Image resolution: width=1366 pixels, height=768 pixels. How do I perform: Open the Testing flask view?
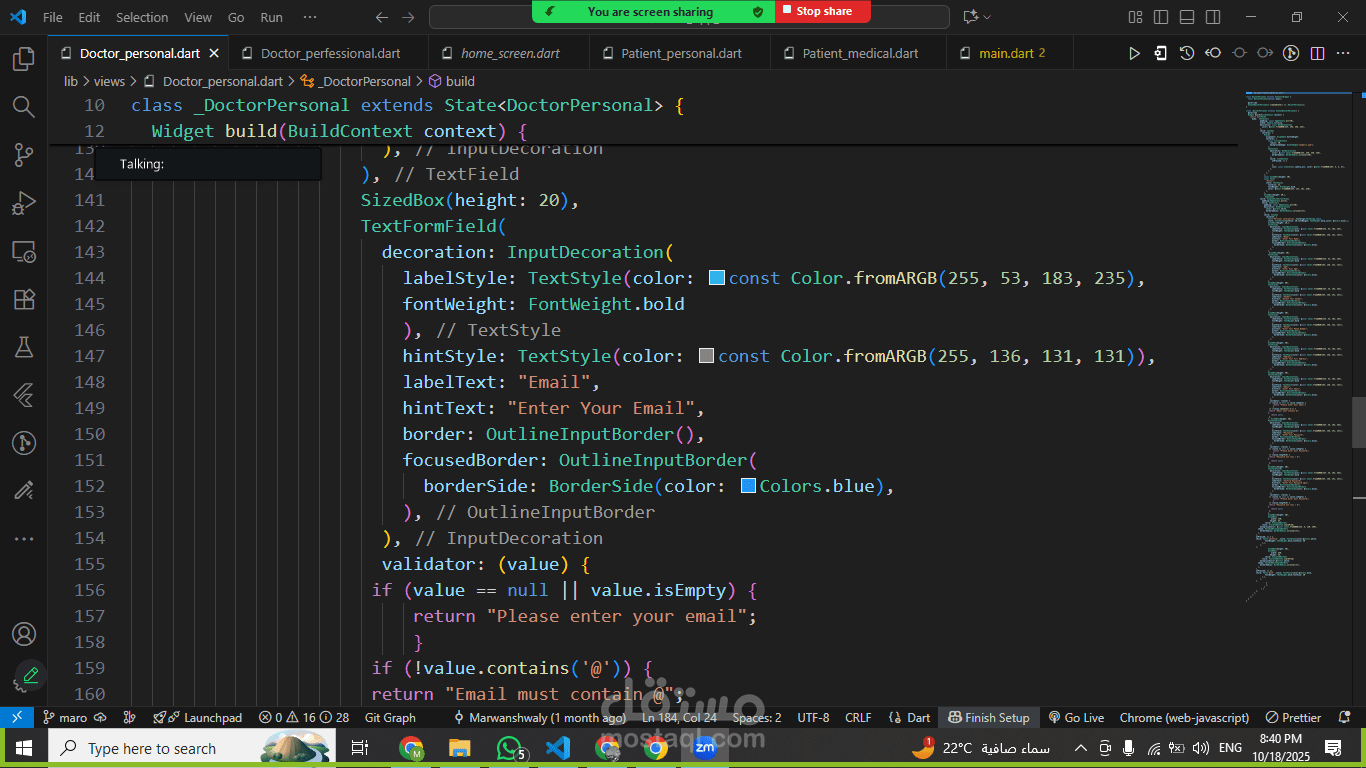pyautogui.click(x=23, y=347)
